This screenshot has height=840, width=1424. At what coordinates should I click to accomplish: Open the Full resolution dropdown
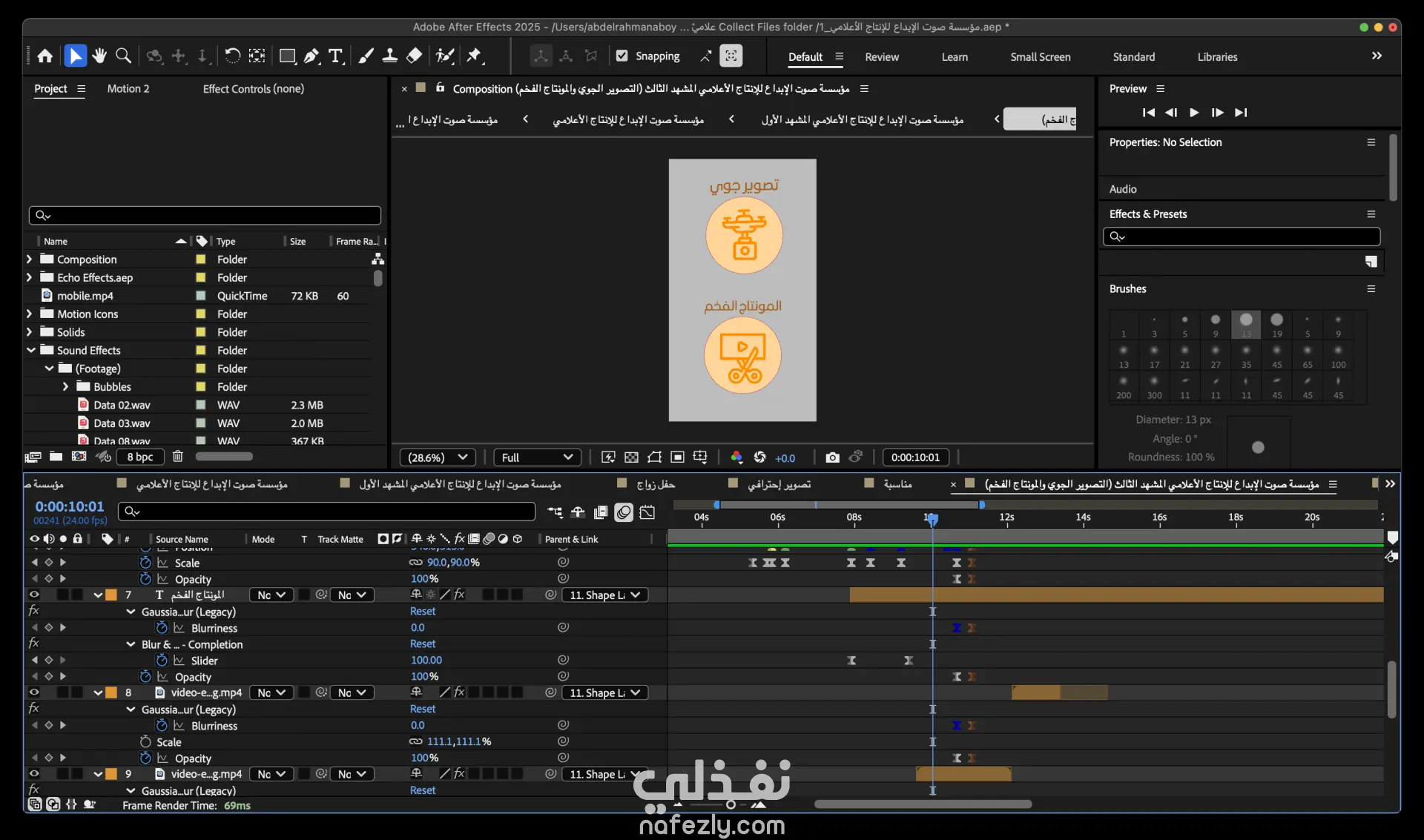point(537,457)
